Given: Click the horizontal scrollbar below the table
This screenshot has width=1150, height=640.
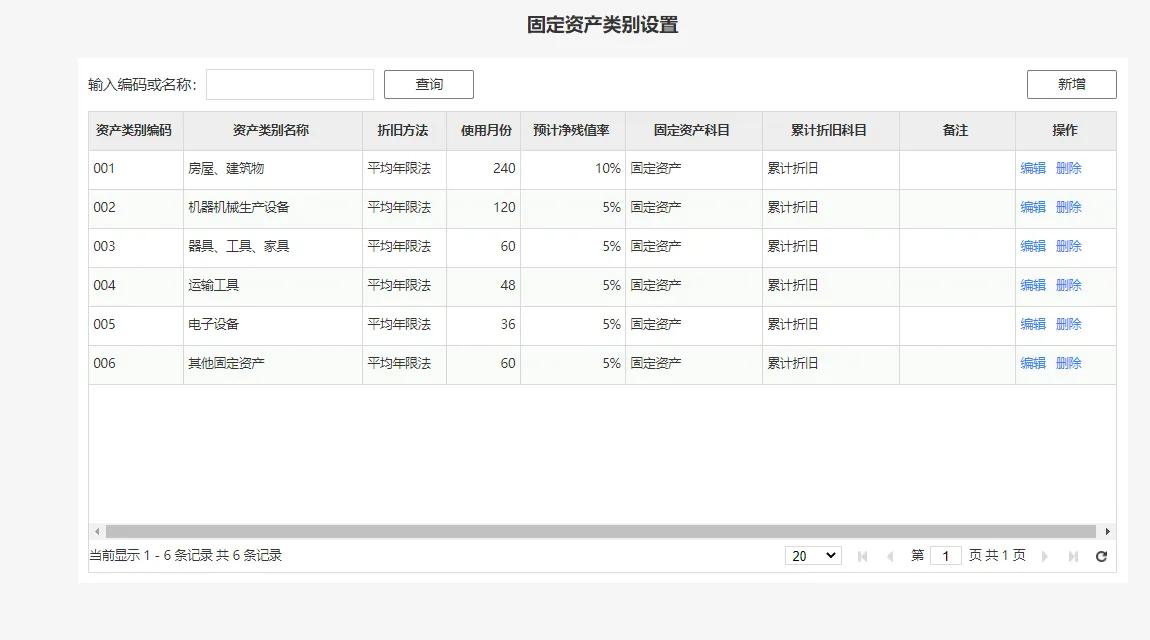Looking at the screenshot, I should [600, 531].
